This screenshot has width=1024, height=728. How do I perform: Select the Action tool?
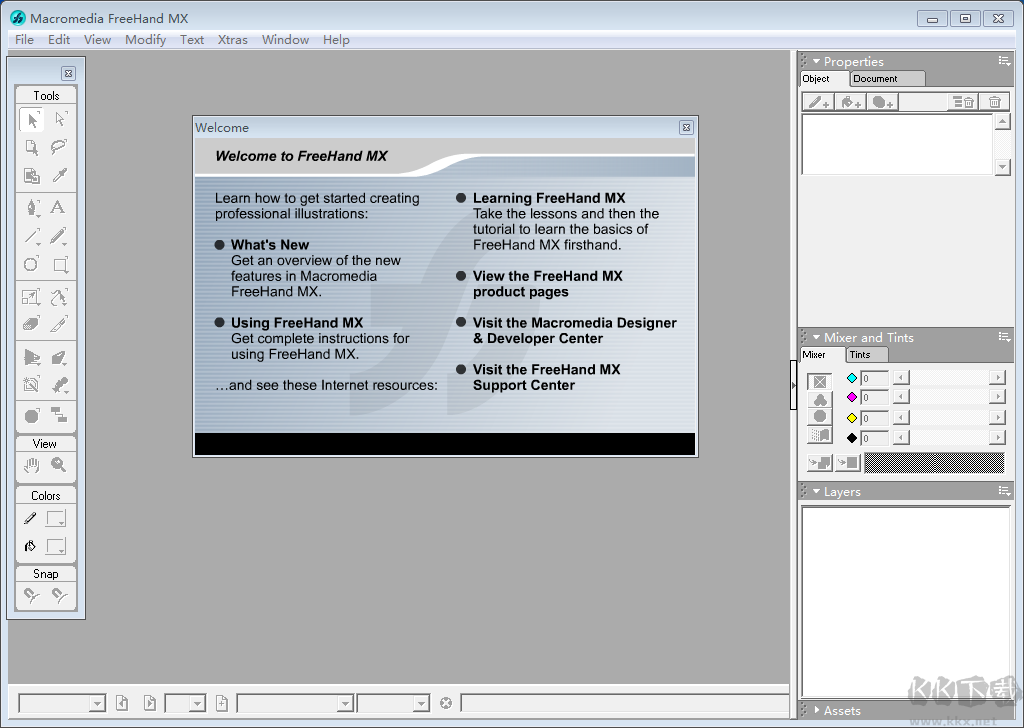31,416
